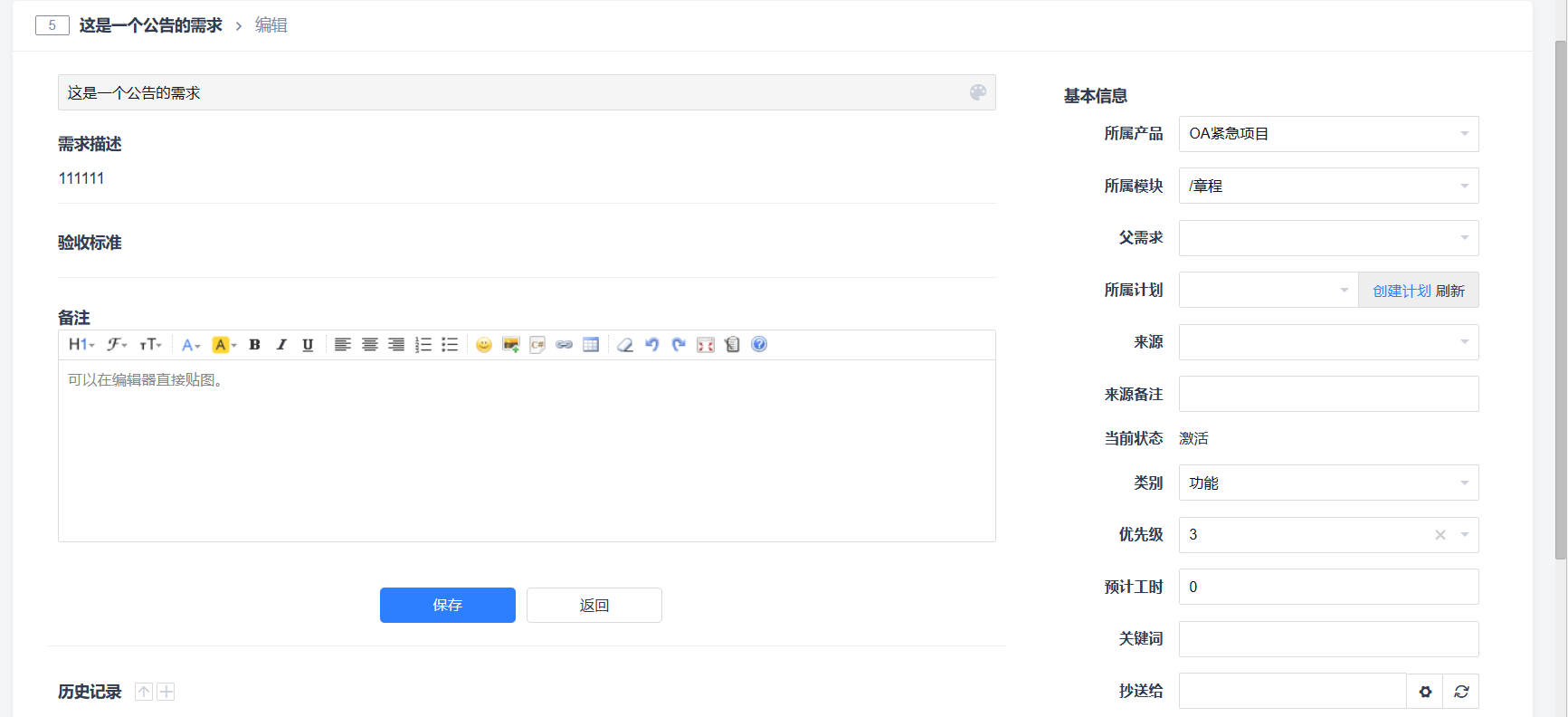
Task: Open the 类别 dropdown showing 功能
Action: [x=1328, y=483]
